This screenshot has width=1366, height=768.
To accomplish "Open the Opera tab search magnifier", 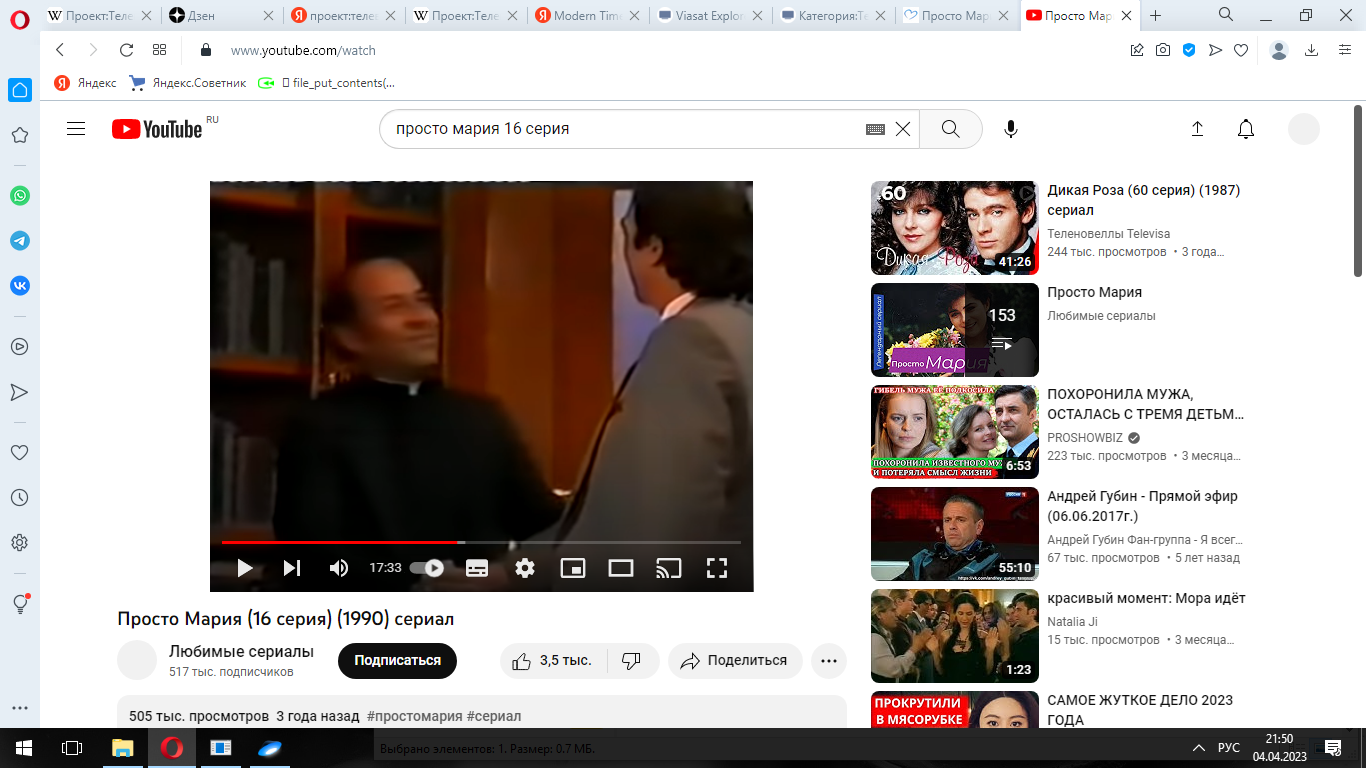I will click(x=1226, y=14).
